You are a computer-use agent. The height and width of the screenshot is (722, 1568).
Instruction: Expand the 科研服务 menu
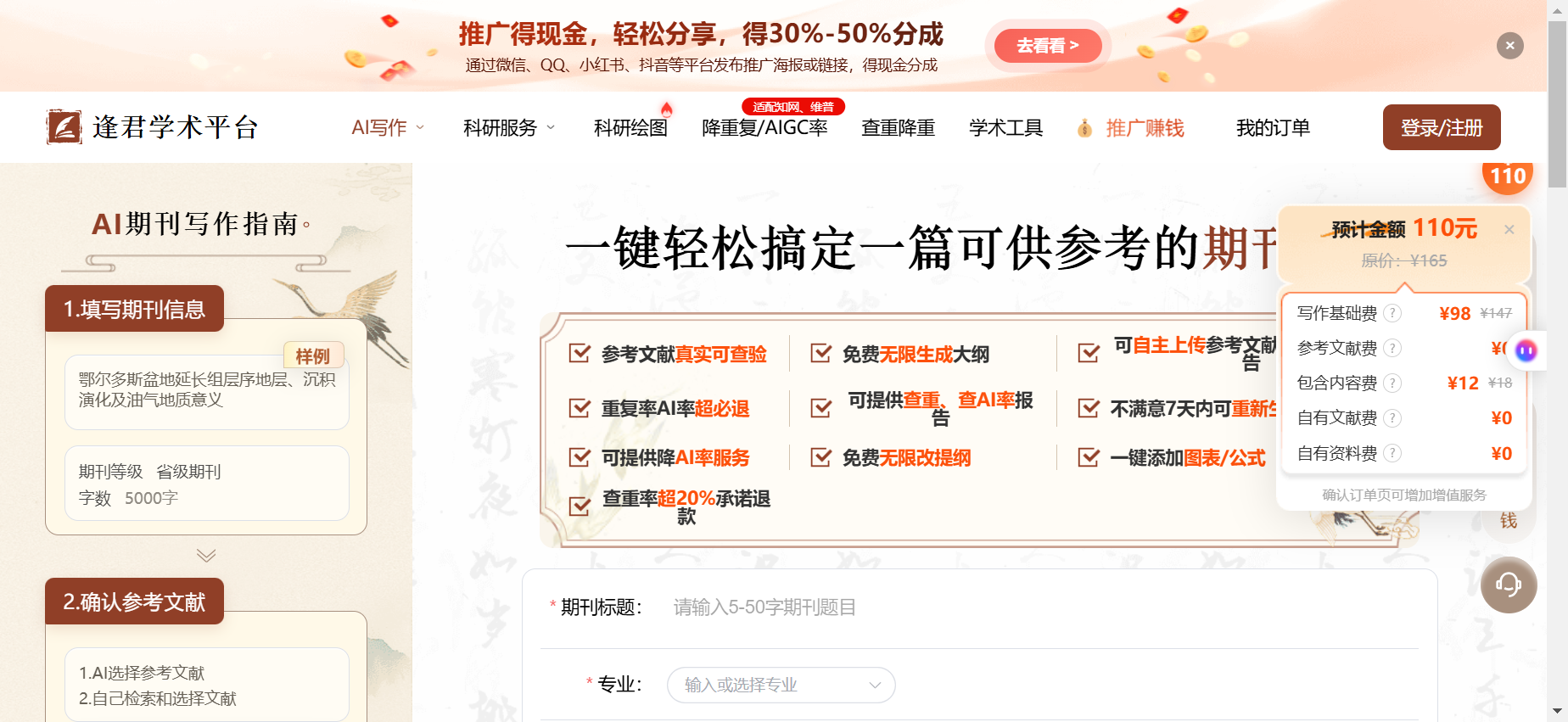(509, 128)
